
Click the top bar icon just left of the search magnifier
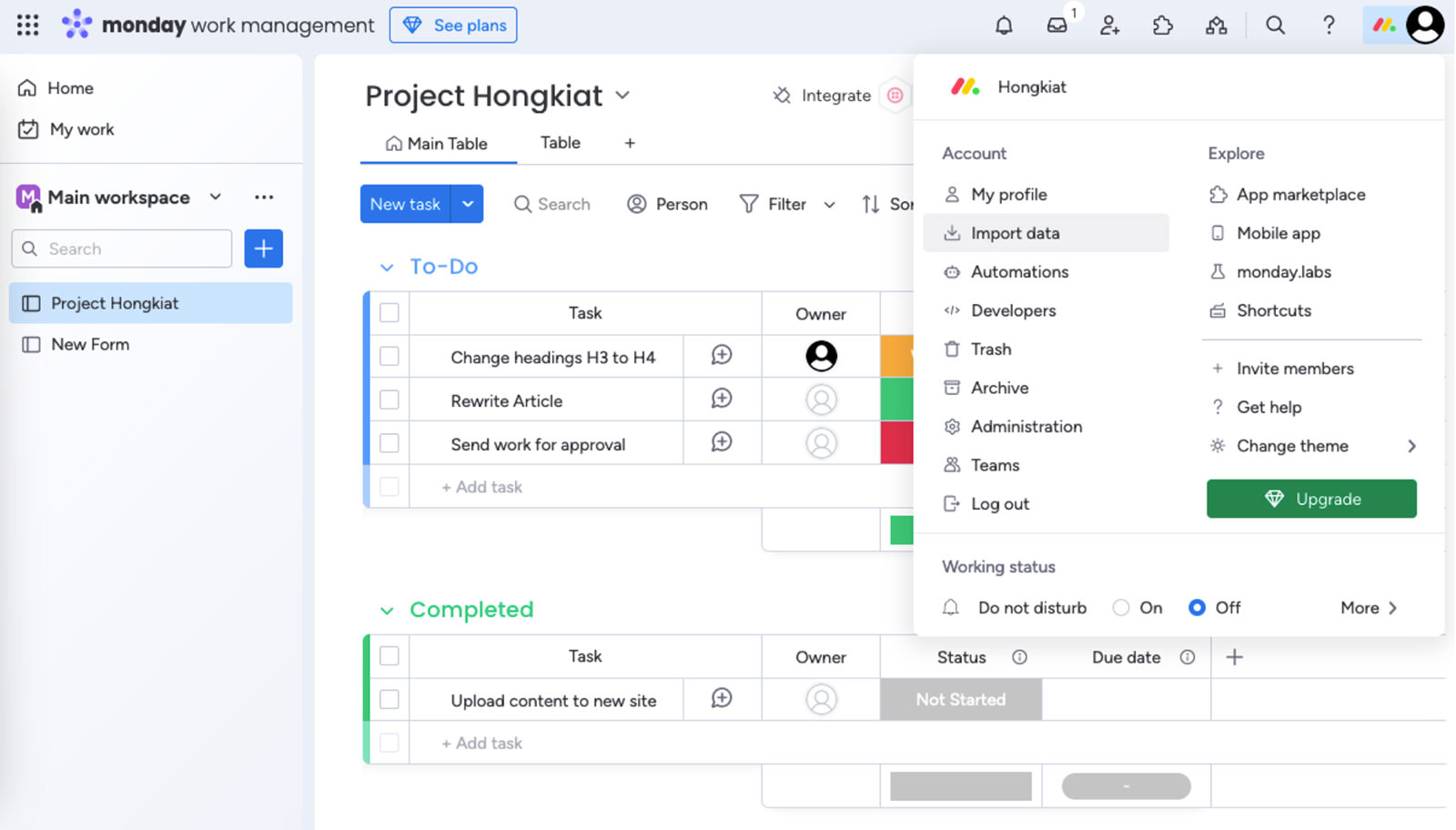coord(1217,25)
